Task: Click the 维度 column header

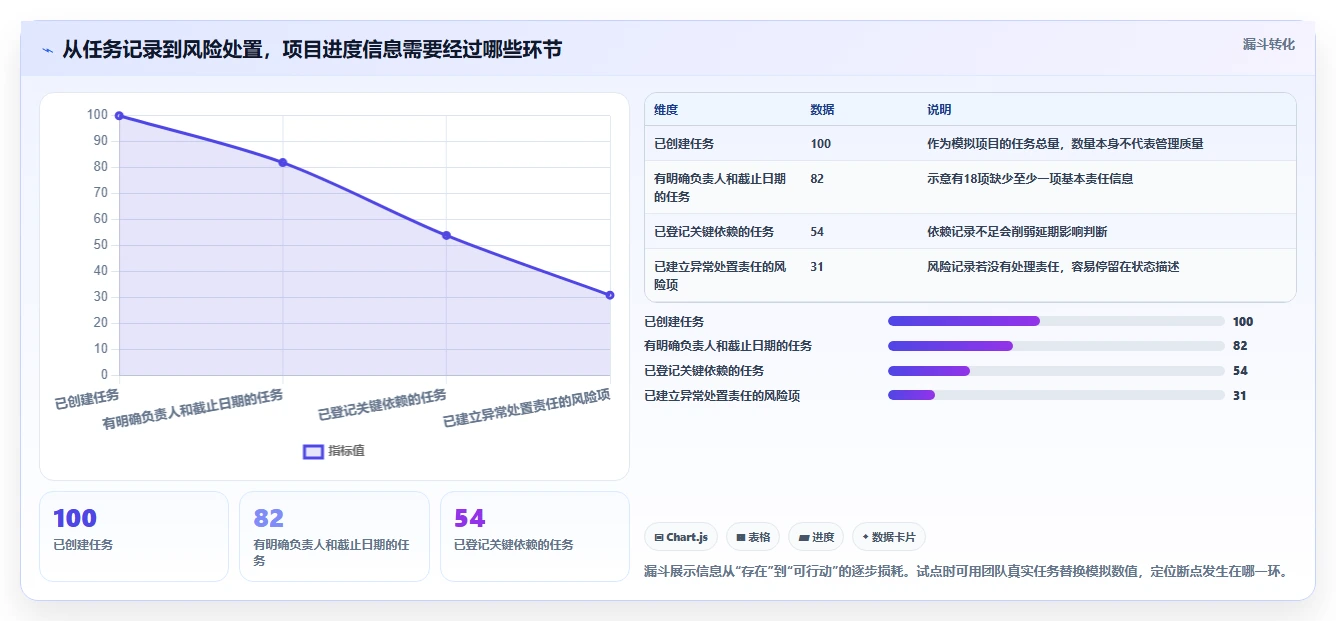Action: [x=666, y=110]
